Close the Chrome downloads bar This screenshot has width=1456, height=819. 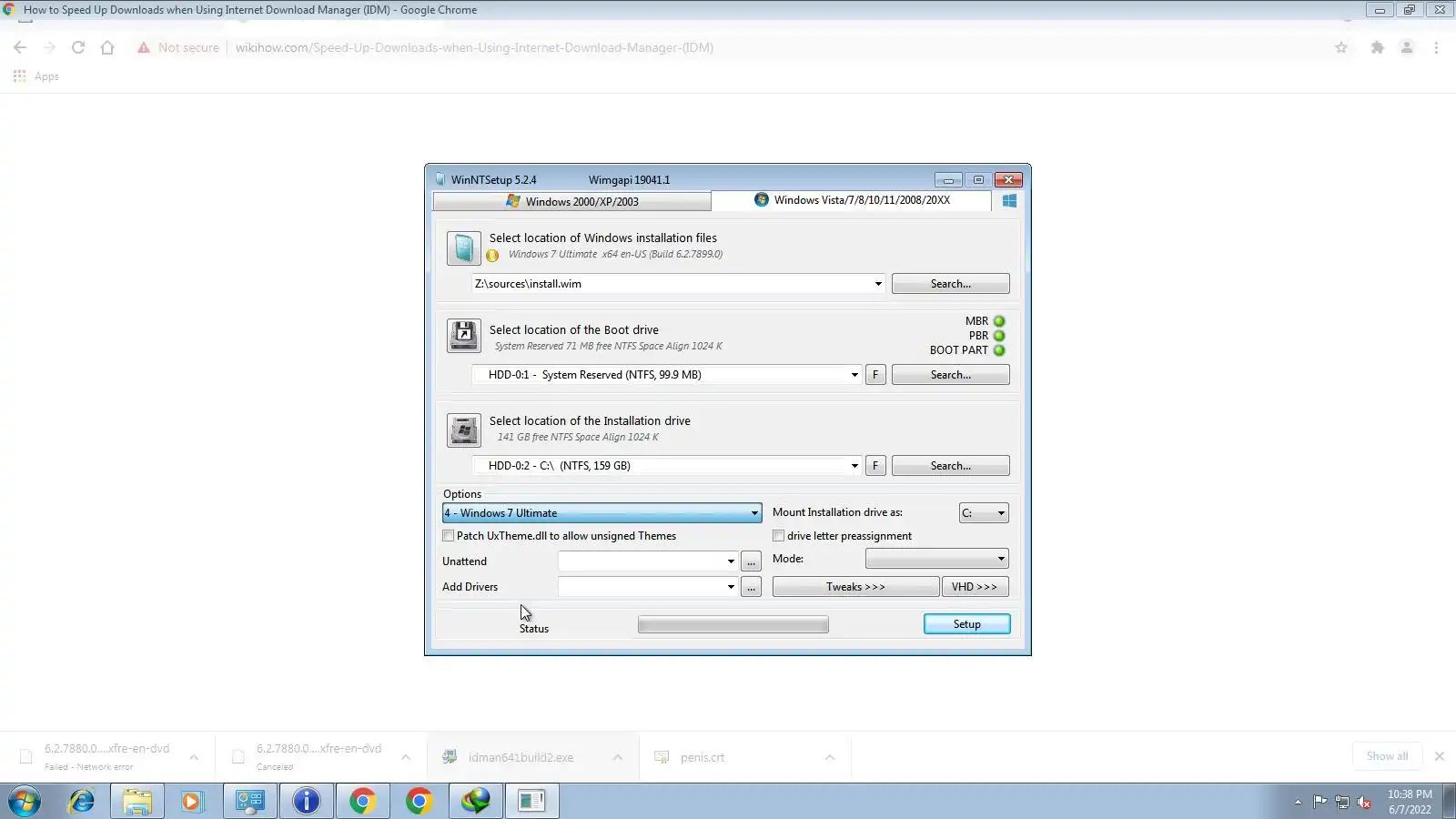pyautogui.click(x=1440, y=756)
